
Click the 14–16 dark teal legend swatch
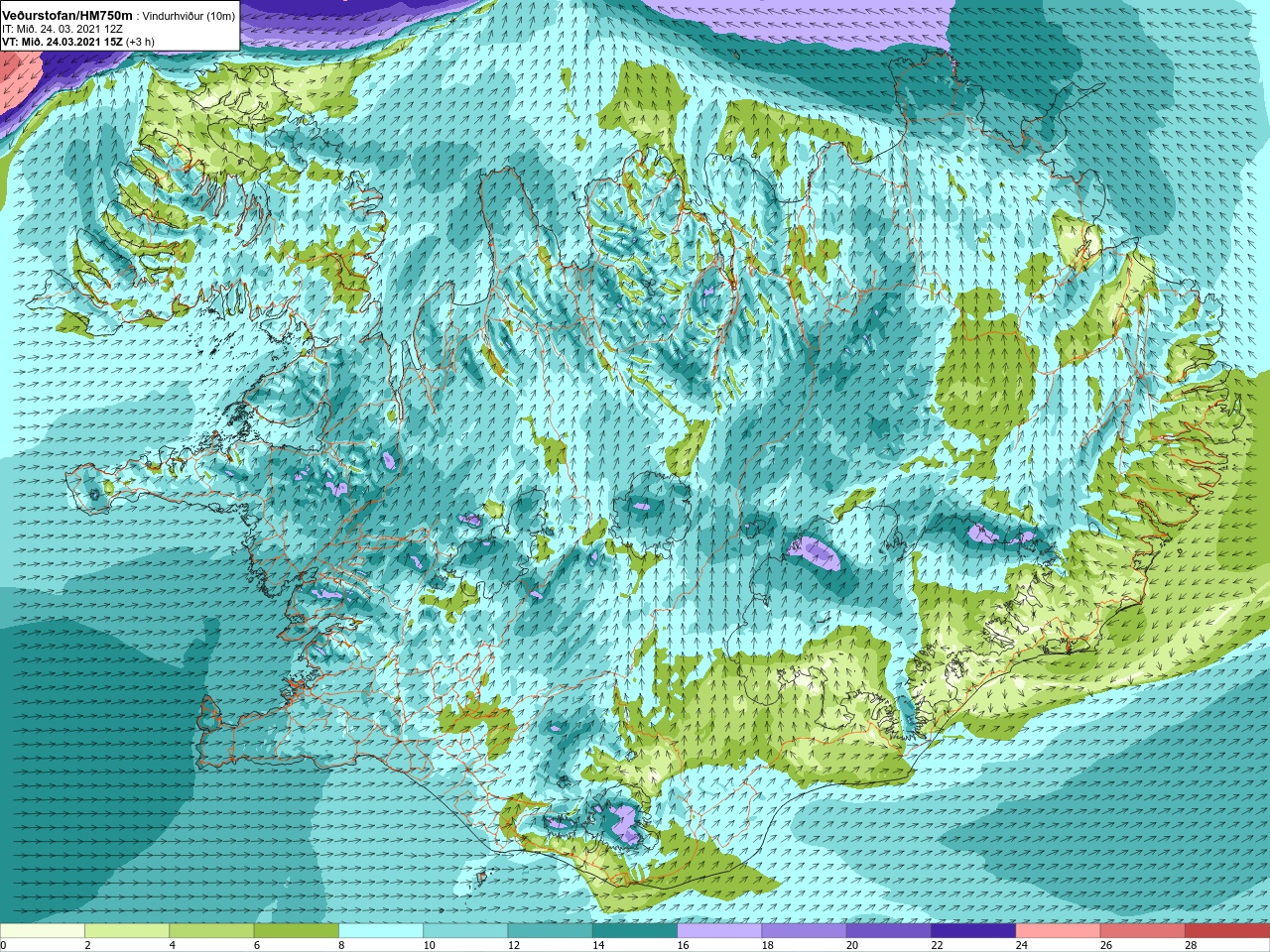tap(635, 931)
